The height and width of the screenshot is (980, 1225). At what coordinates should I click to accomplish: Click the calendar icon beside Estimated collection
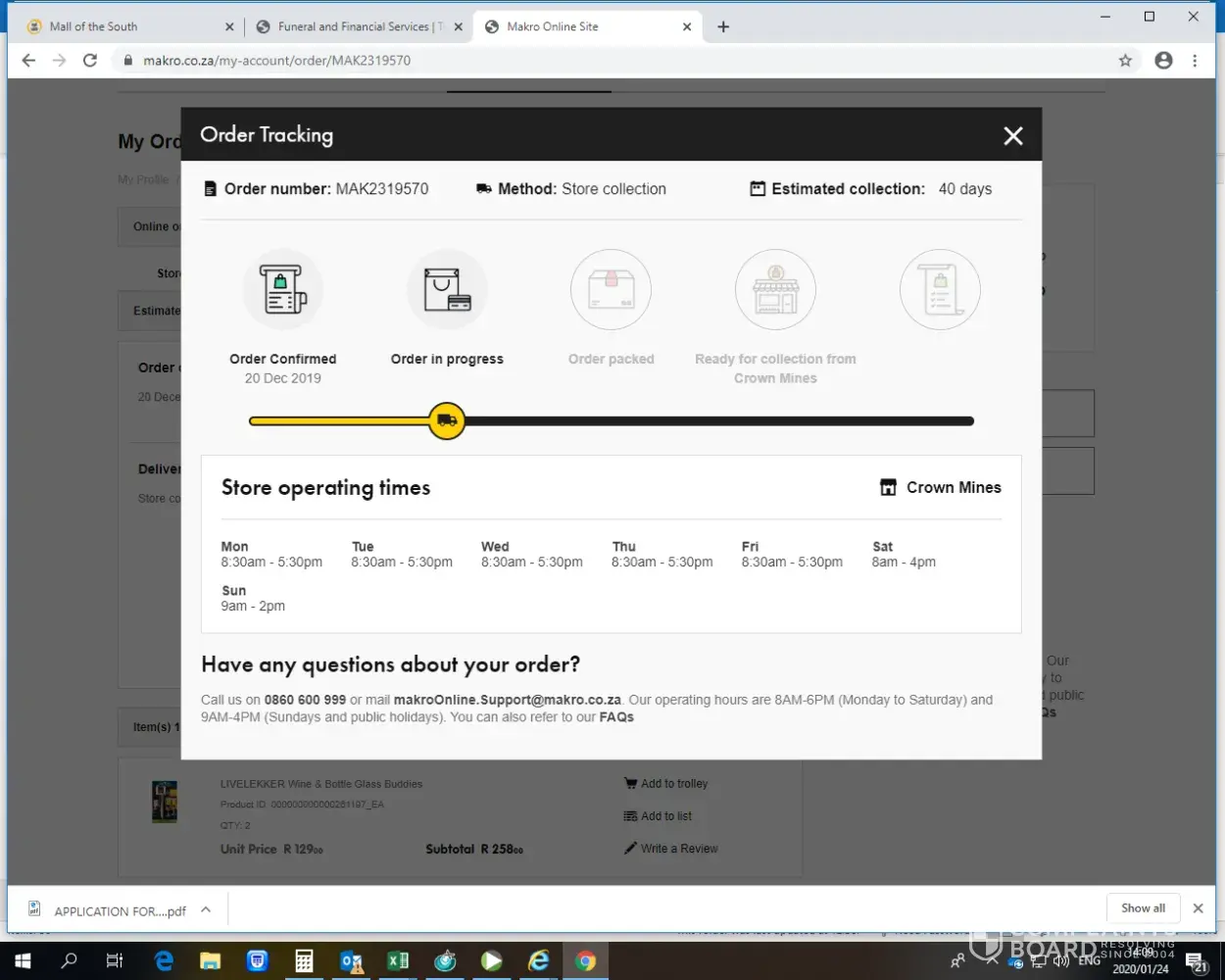coord(758,188)
